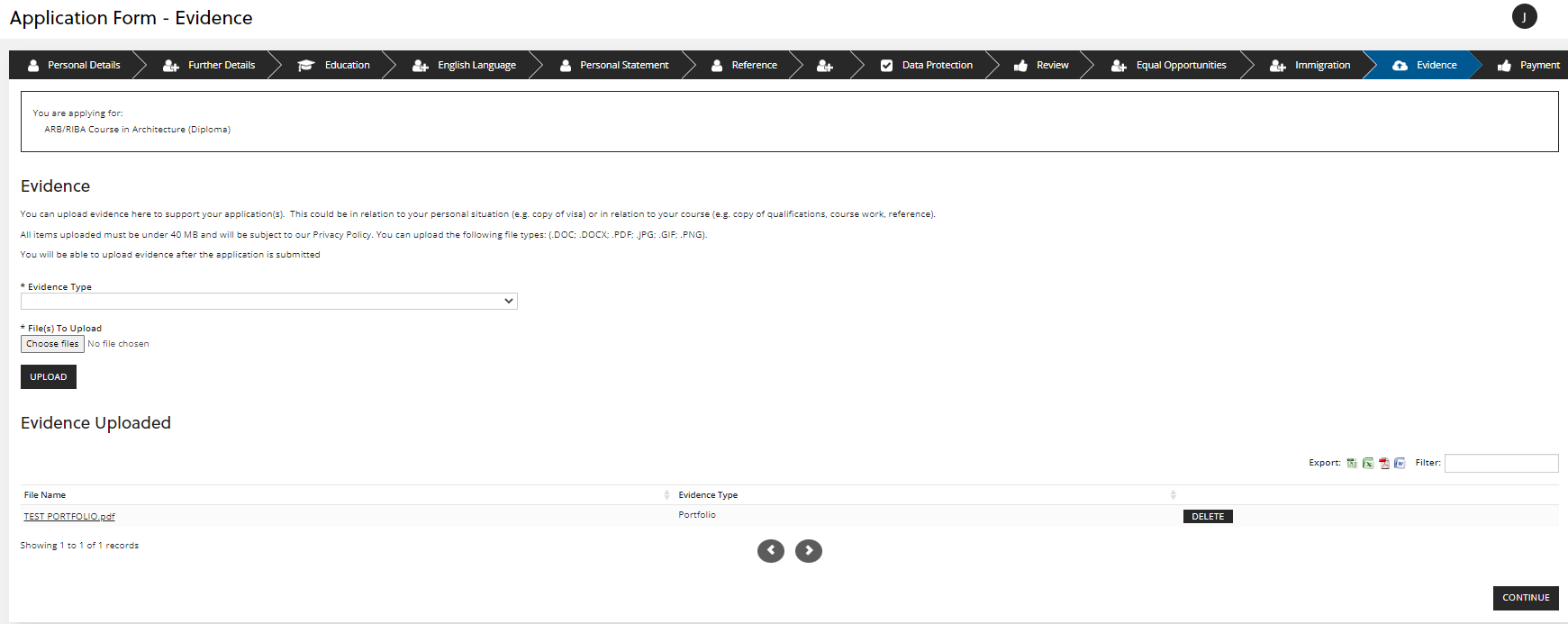Export table as CSV file

click(x=1352, y=463)
